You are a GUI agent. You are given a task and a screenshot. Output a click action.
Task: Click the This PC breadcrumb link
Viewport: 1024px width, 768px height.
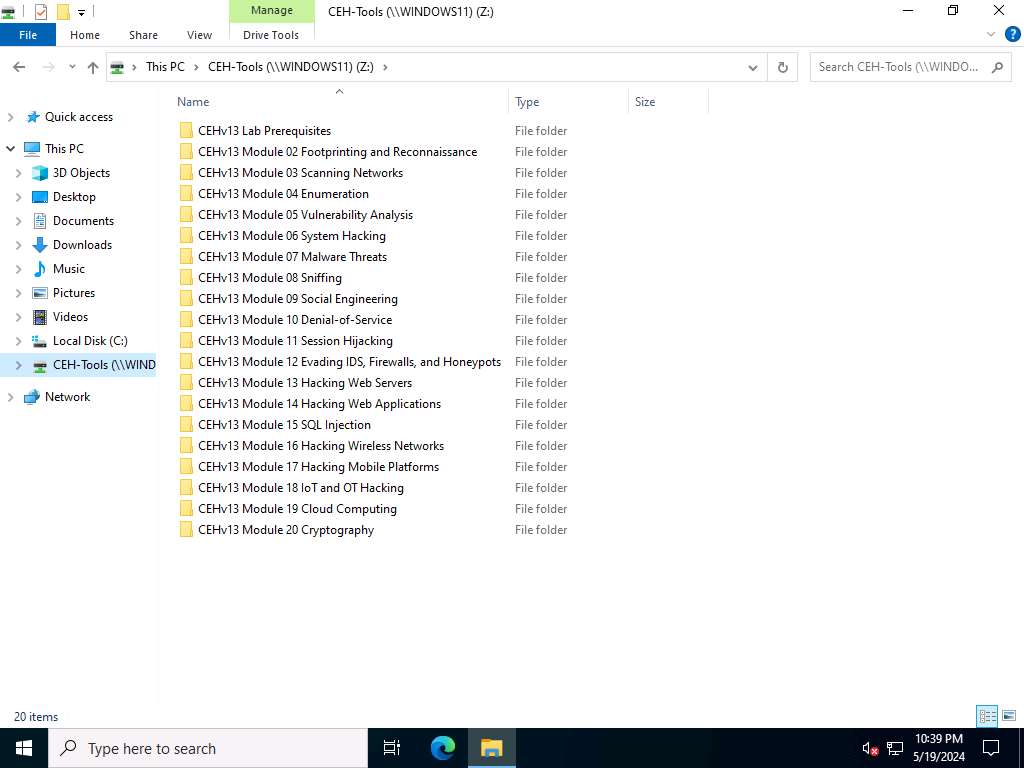165,67
